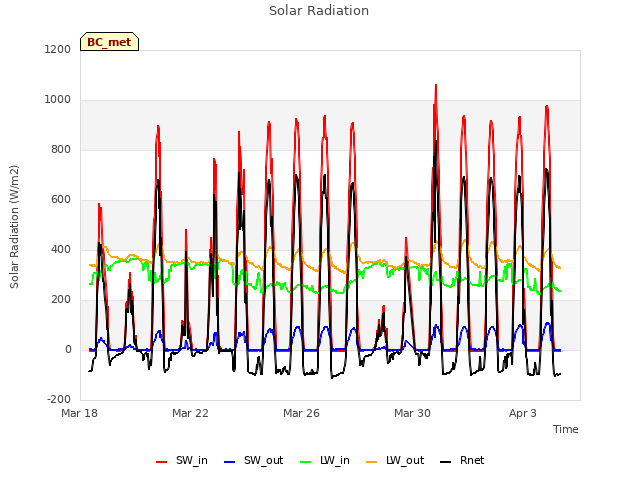The height and width of the screenshot is (480, 640).
Task: Toggle the Rnet legend entry
Action: pyautogui.click(x=462, y=461)
